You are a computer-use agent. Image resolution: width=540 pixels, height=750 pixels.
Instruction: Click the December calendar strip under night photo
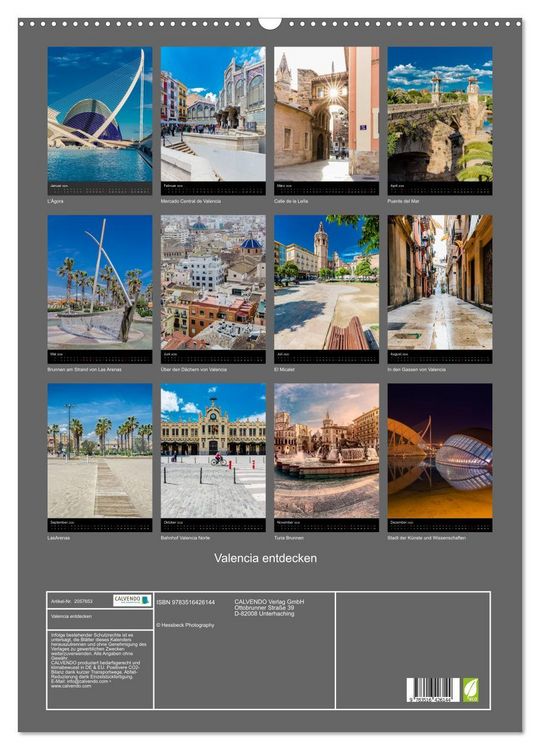440,525
